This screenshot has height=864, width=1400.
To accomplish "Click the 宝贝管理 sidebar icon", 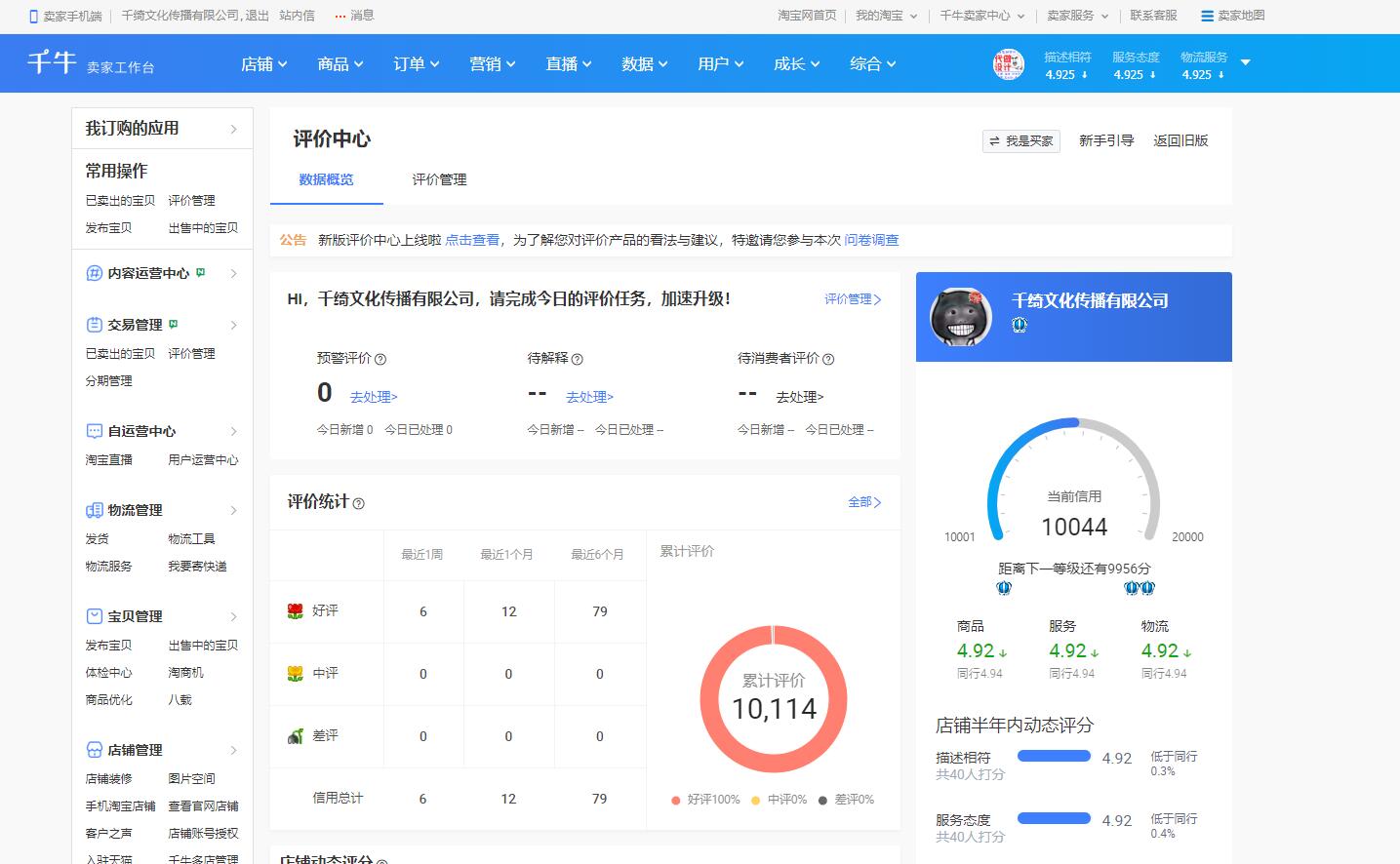I will (x=95, y=616).
